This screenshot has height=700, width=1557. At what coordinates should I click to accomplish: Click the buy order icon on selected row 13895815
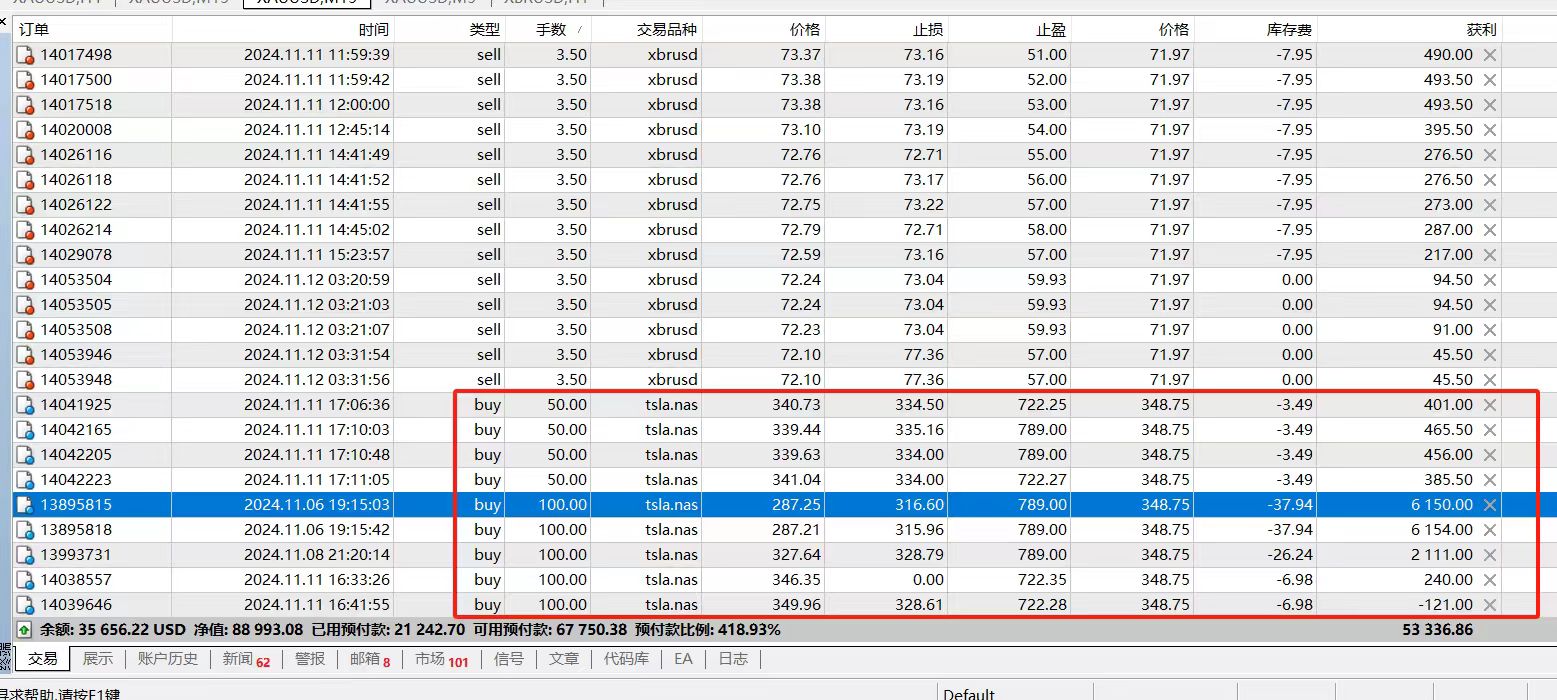coord(24,505)
